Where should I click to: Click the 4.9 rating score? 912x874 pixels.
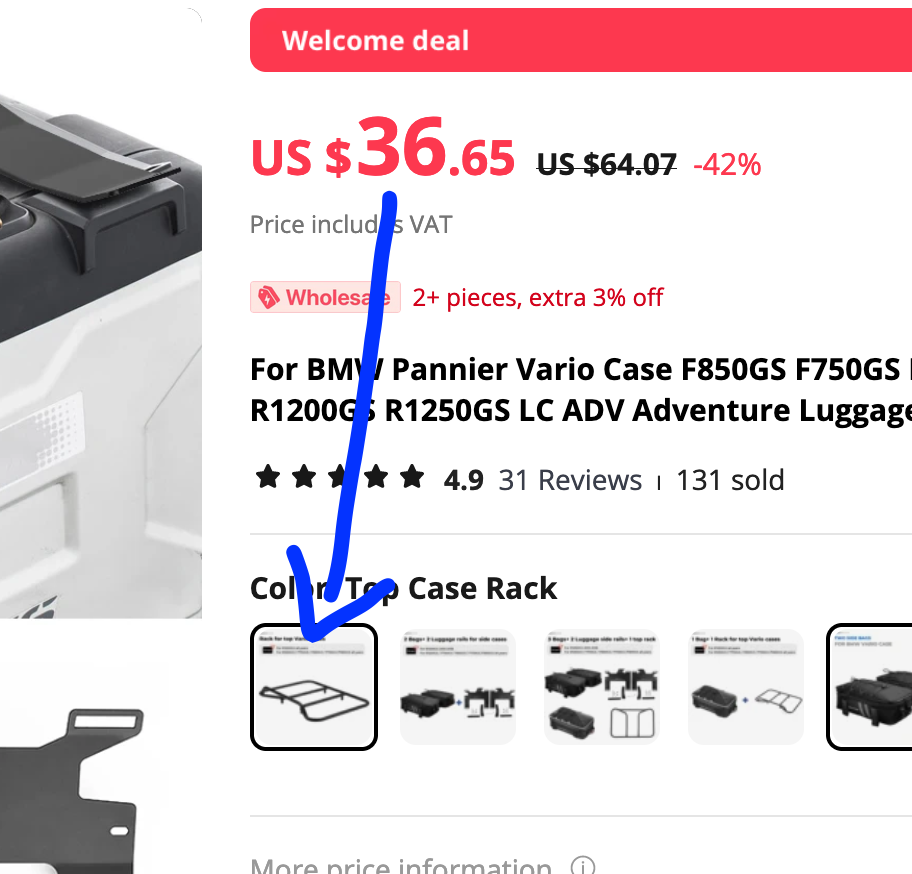(x=464, y=480)
